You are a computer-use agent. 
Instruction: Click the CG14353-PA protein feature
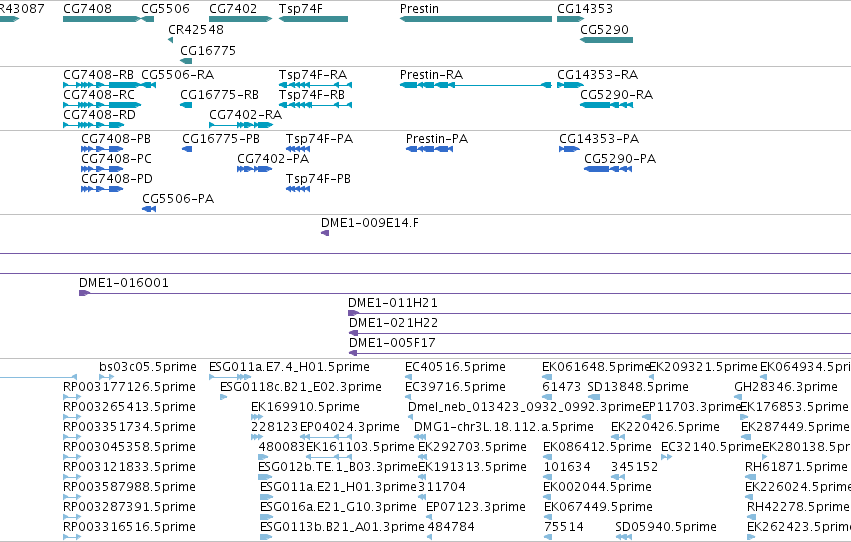tap(569, 149)
